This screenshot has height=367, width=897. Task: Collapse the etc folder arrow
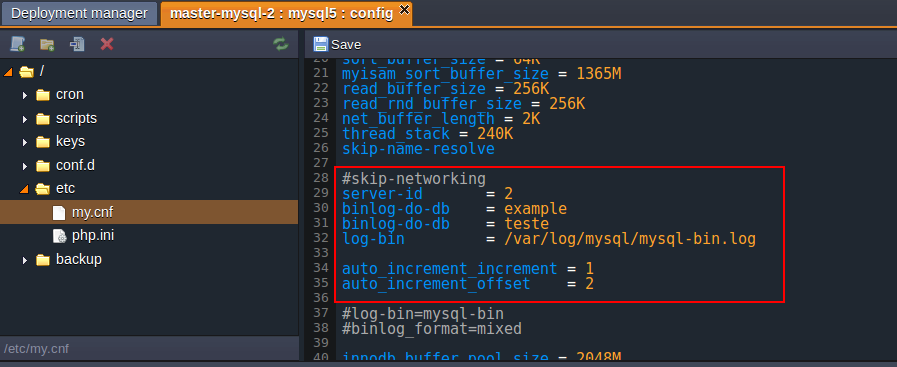(x=23, y=189)
